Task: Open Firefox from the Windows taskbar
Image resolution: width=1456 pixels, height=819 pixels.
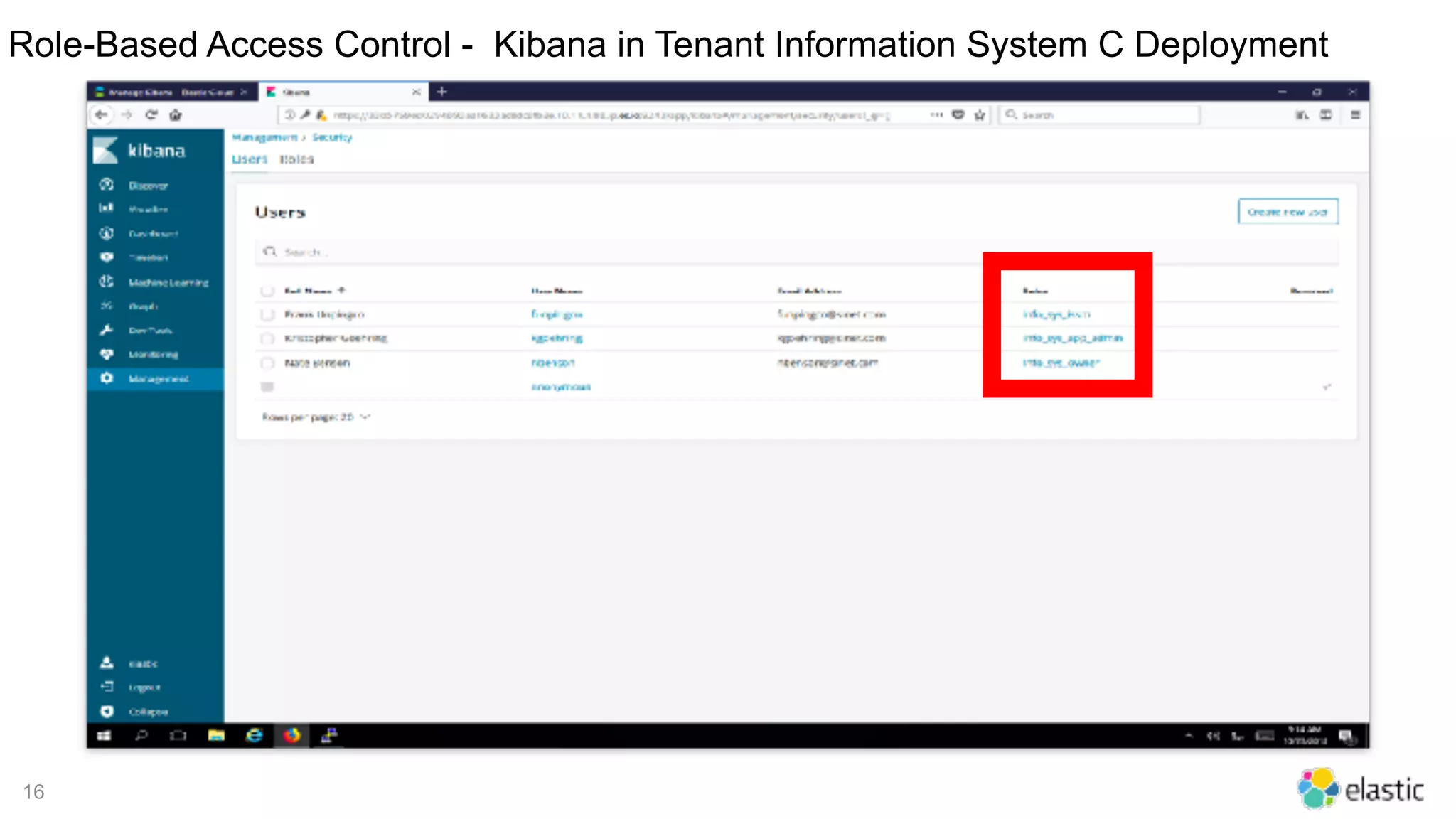Action: tap(292, 735)
